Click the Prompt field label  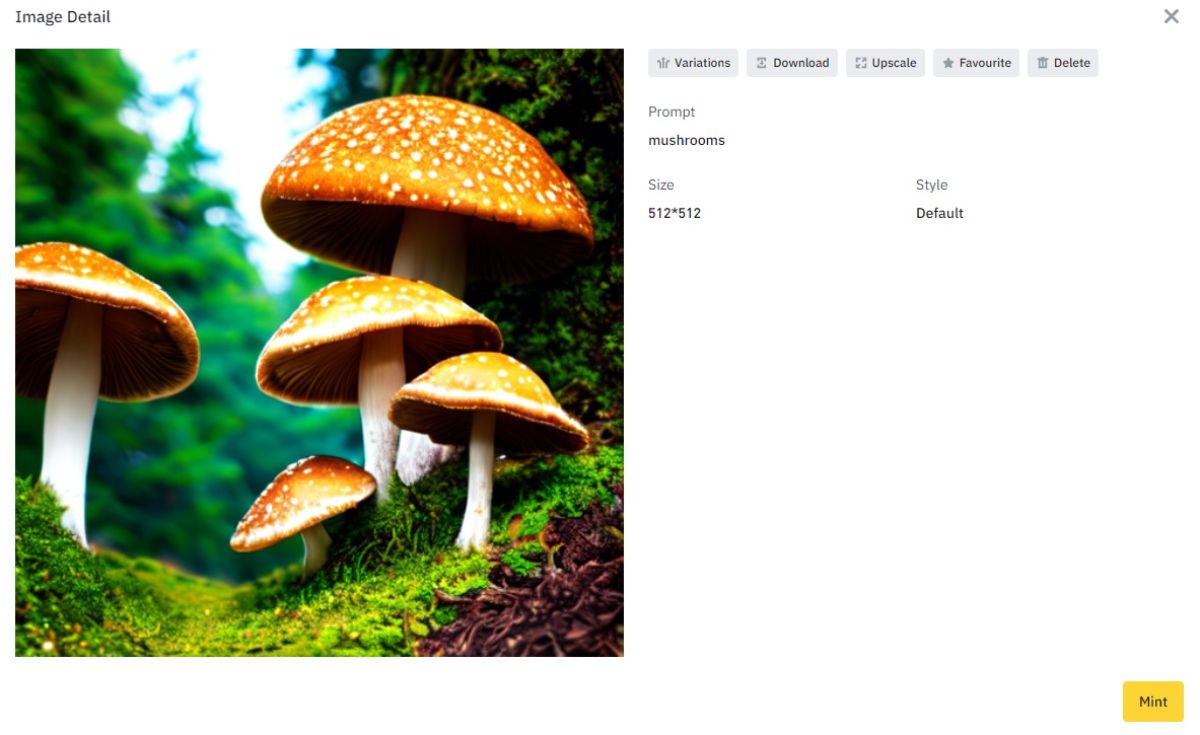[x=671, y=112]
